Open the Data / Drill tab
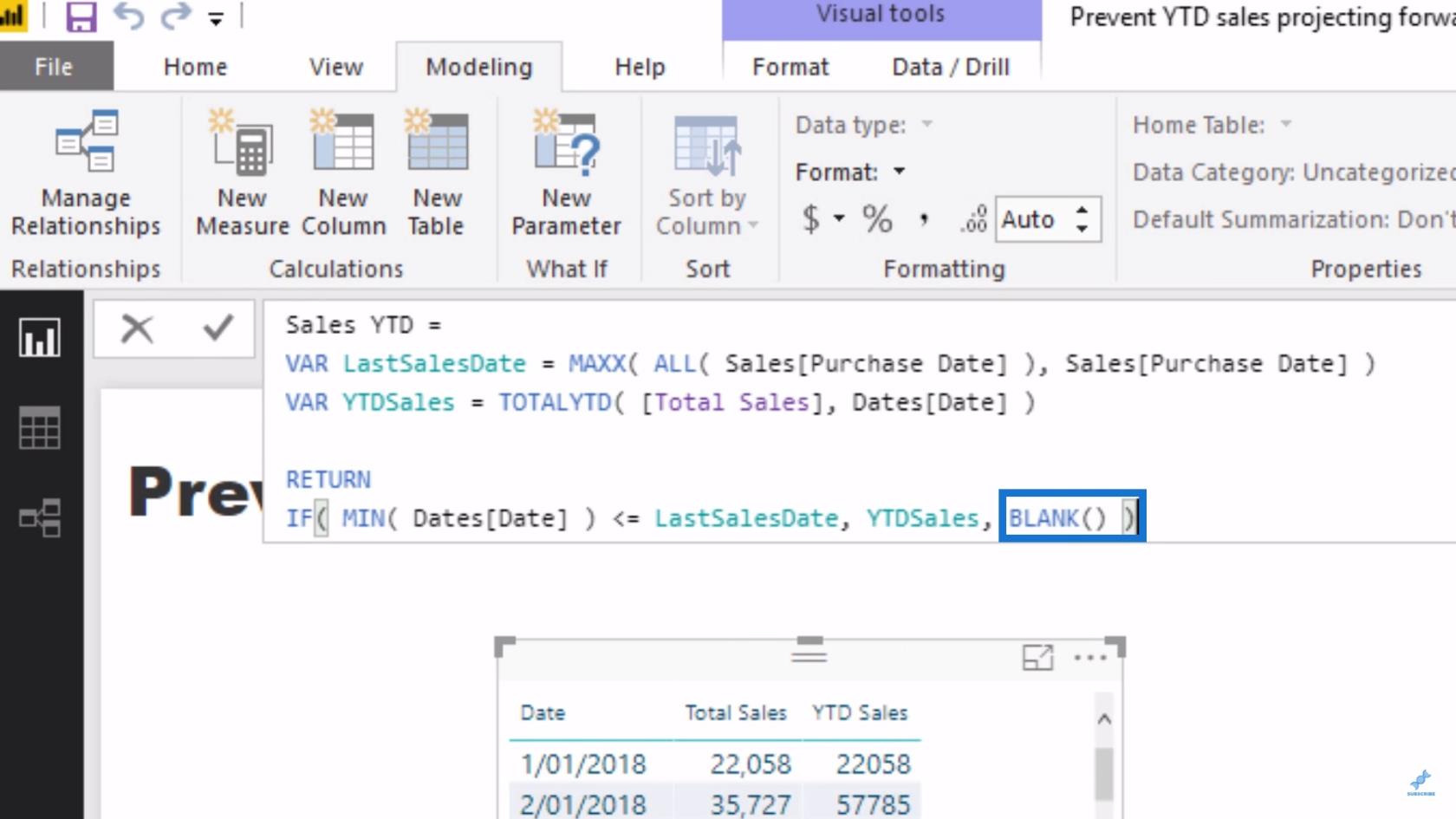 pos(951,67)
